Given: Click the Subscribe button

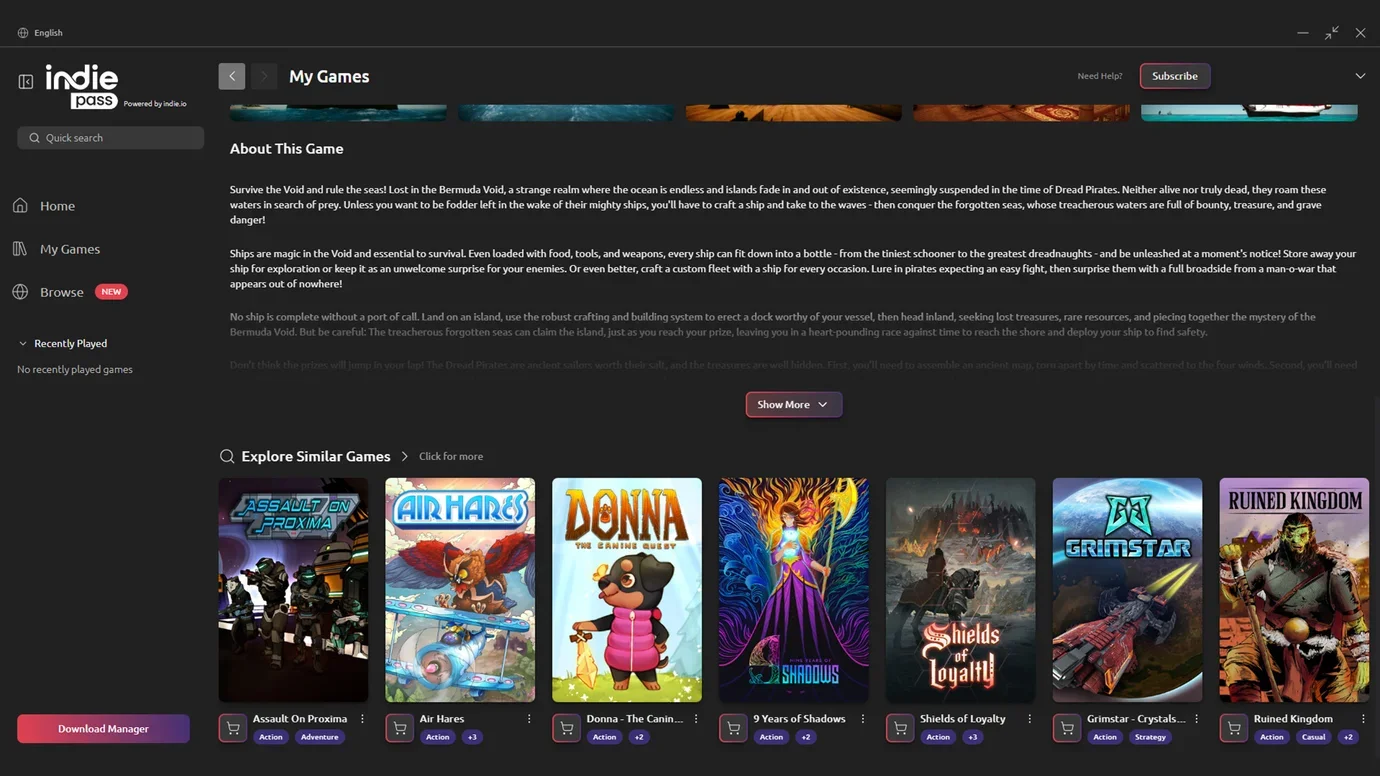Looking at the screenshot, I should [x=1174, y=76].
